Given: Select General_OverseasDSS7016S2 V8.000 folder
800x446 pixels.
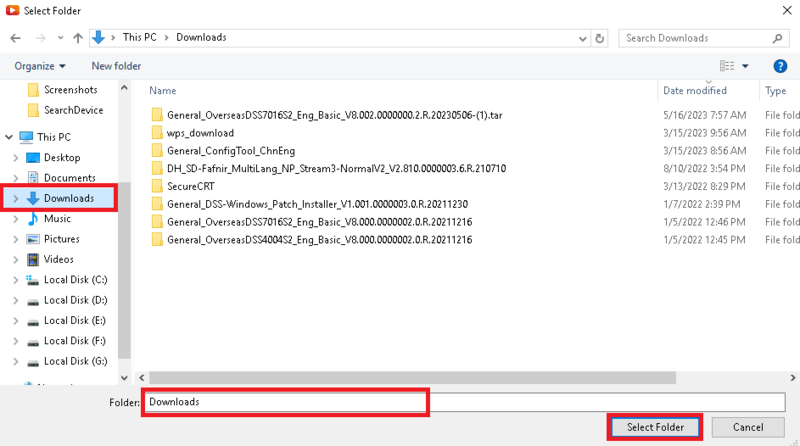Looking at the screenshot, I should 319,222.
